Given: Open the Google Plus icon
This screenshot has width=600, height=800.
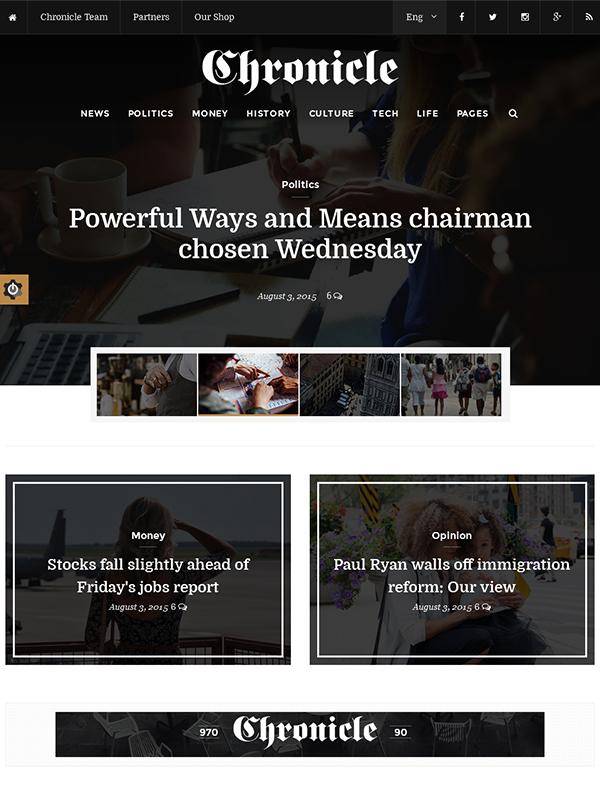Looking at the screenshot, I should [x=557, y=17].
